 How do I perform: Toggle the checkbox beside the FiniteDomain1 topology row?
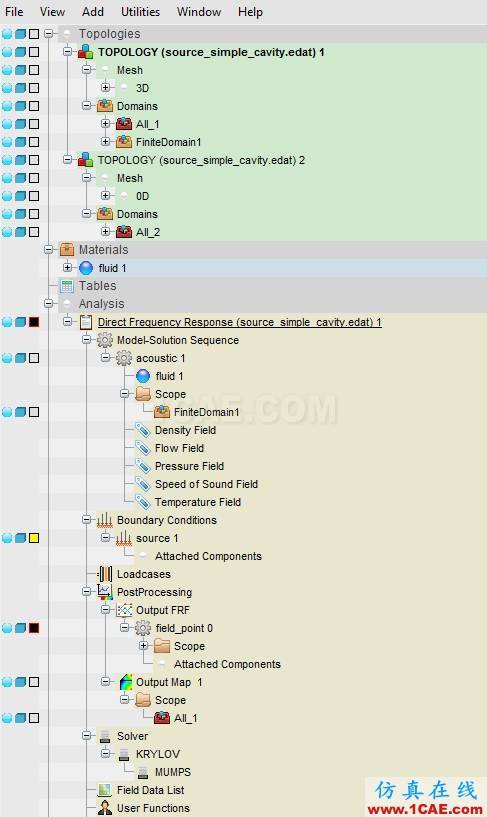point(34,142)
